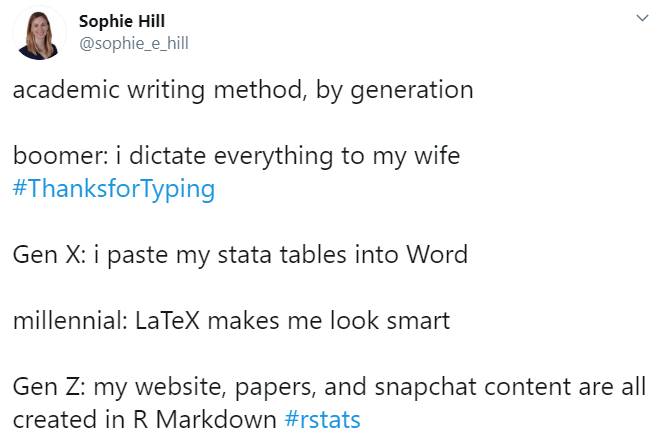Click the millennial LaTeX line
668x443 pixels.
tap(231, 321)
